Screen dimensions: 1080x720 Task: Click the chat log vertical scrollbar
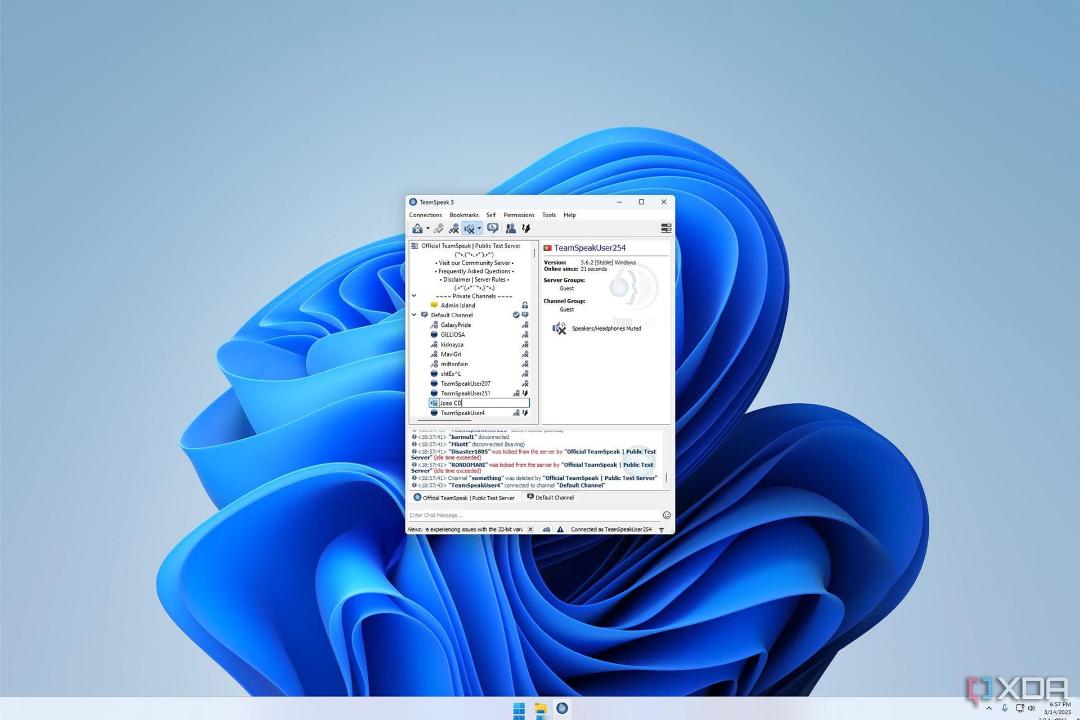click(x=666, y=477)
